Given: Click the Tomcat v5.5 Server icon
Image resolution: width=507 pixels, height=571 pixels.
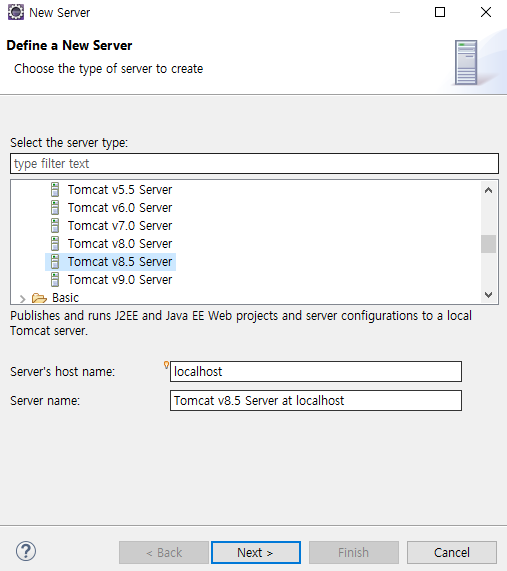Looking at the screenshot, I should coord(55,189).
